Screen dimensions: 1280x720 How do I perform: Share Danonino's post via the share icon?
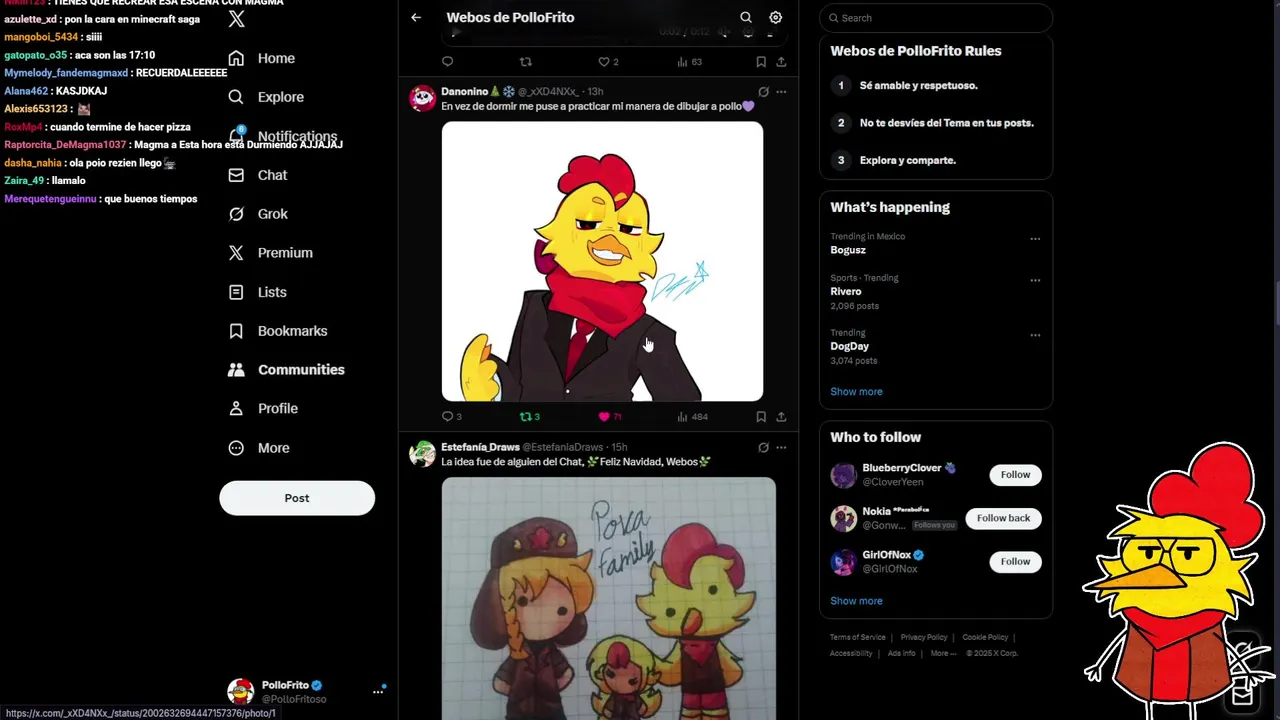(781, 416)
